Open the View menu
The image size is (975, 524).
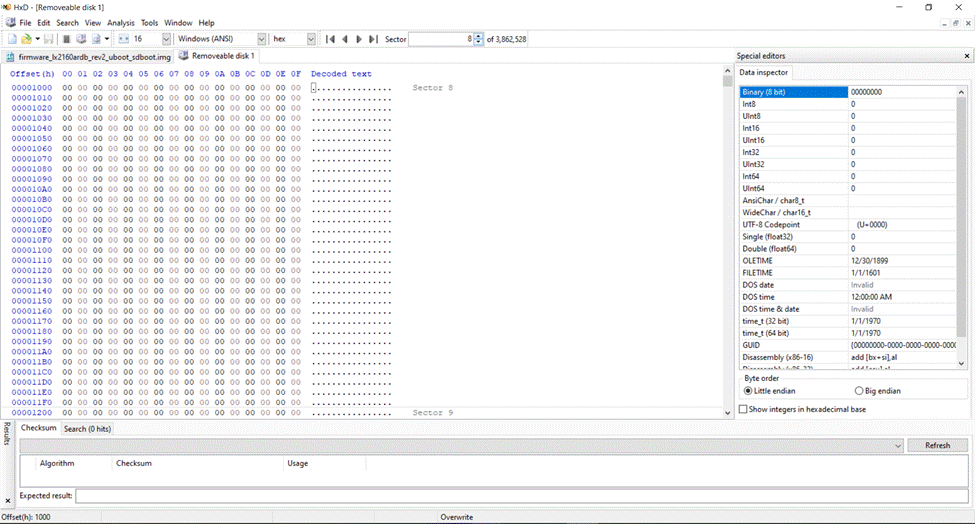[x=93, y=23]
